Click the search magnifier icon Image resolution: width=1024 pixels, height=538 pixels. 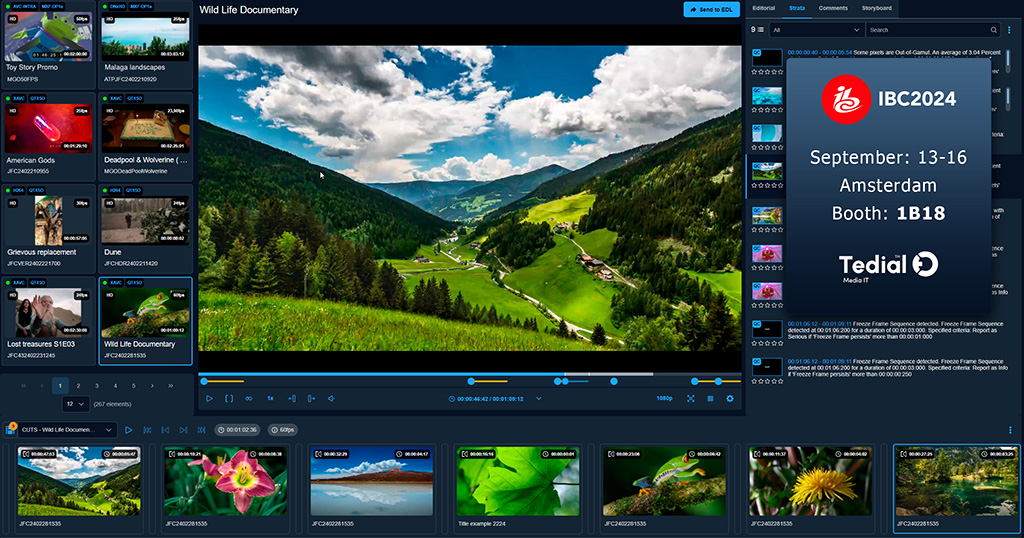click(x=993, y=30)
